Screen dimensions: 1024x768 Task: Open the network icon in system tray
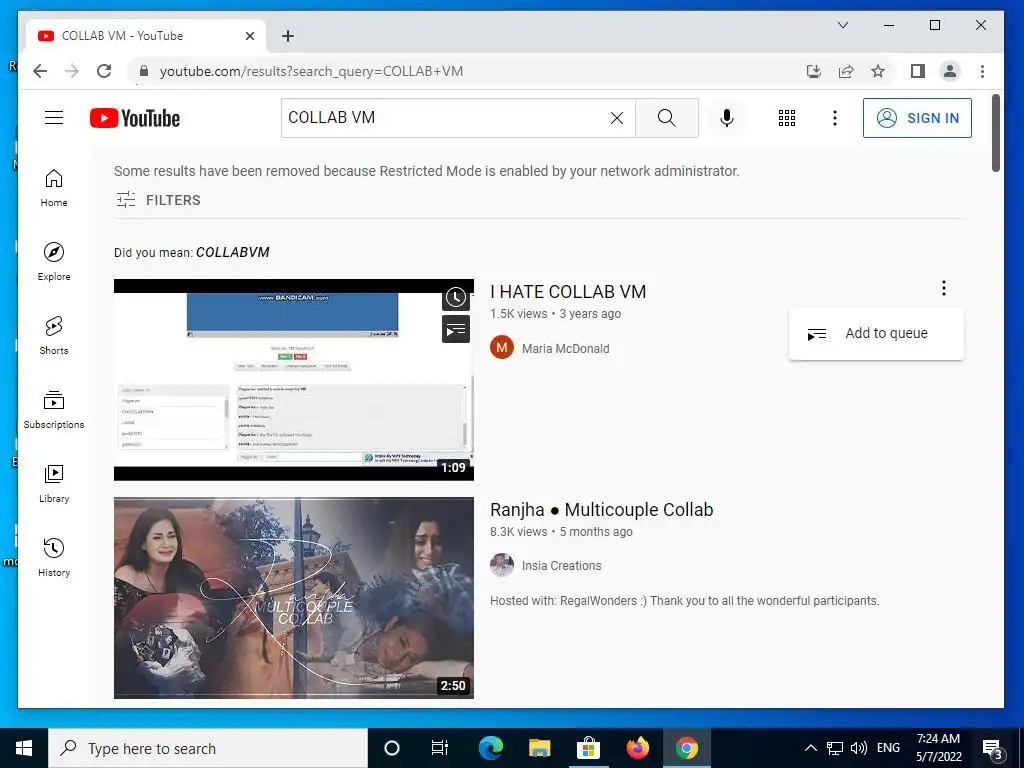click(835, 748)
